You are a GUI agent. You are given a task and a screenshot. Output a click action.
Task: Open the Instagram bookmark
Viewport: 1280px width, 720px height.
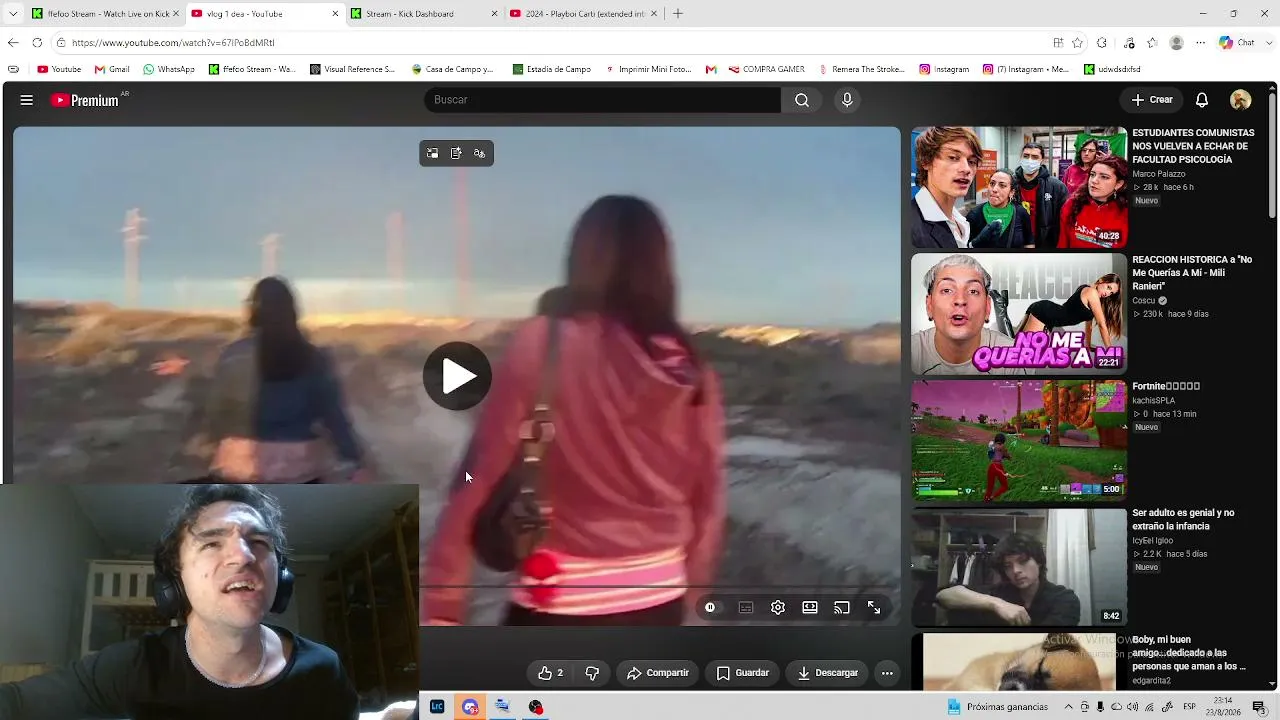click(x=944, y=70)
